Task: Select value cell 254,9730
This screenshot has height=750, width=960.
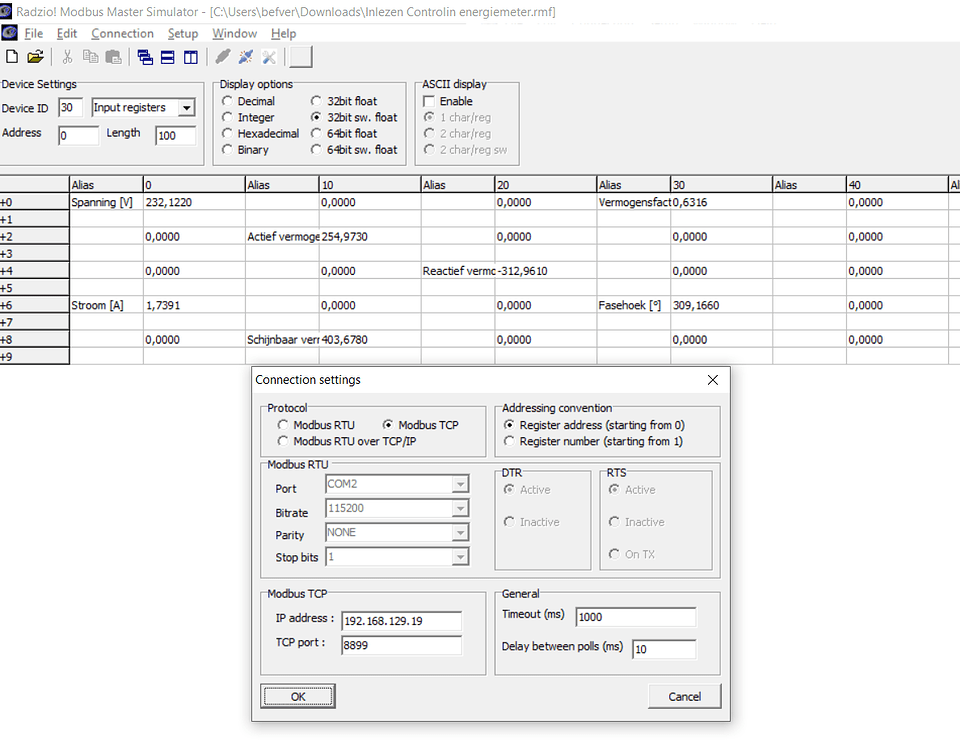Action: click(x=370, y=236)
